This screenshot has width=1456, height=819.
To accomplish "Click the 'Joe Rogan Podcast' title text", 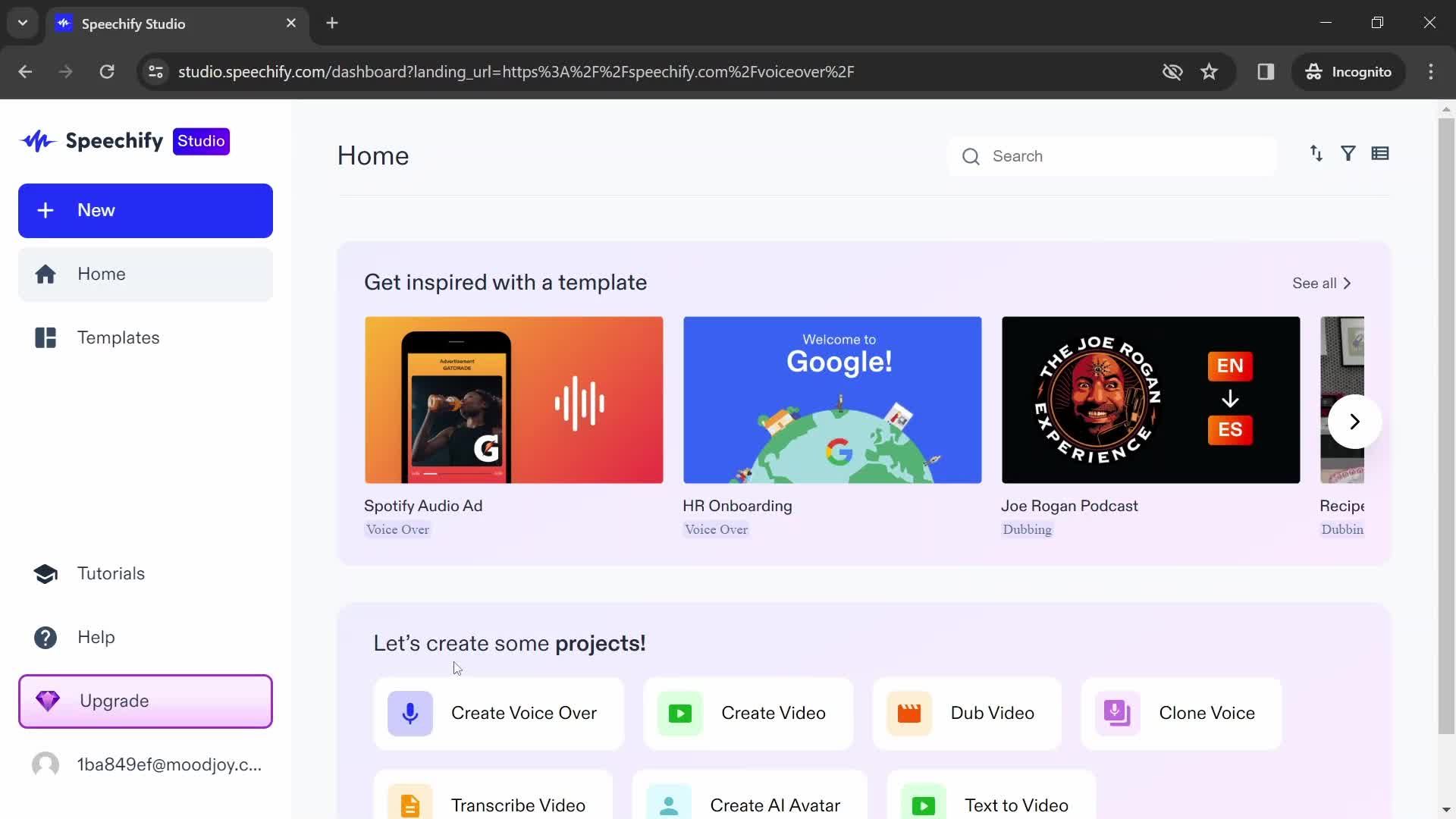I will tap(1069, 506).
